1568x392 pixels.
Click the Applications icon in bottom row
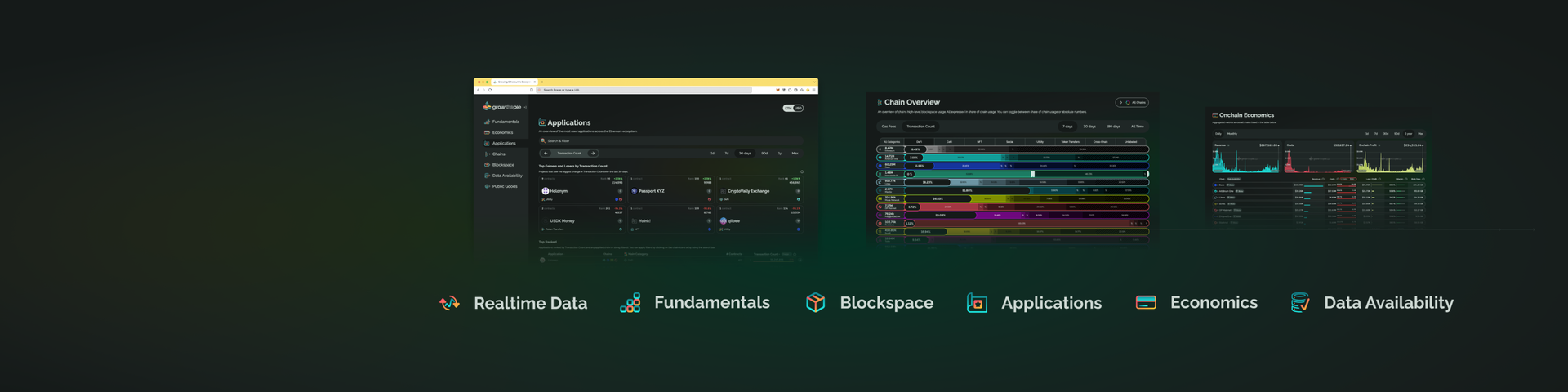[x=977, y=303]
